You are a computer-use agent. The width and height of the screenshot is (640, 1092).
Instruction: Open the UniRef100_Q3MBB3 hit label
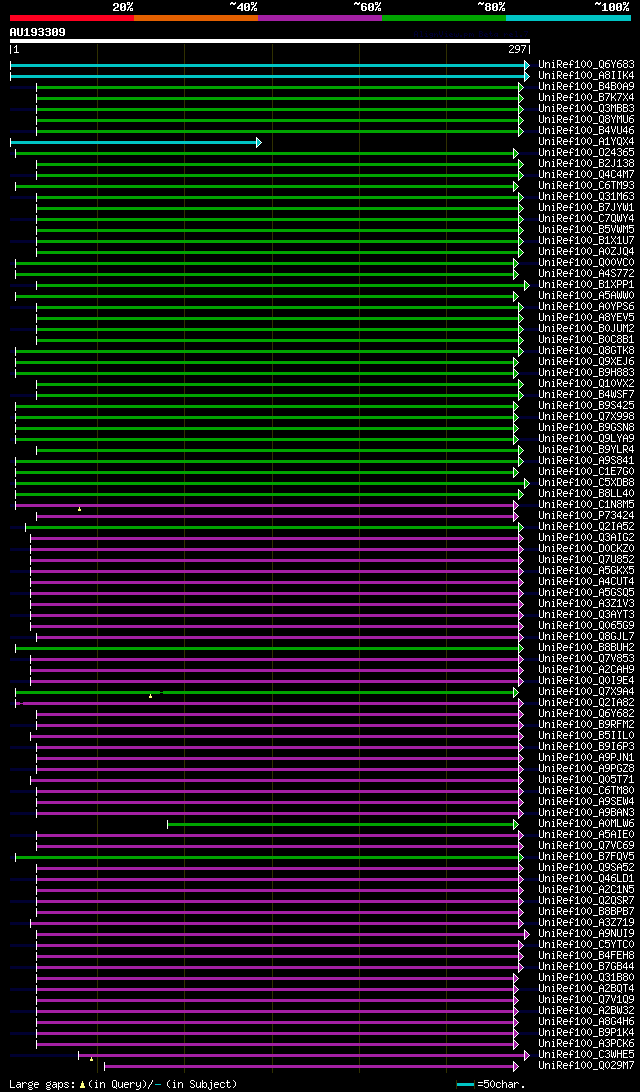(586, 109)
